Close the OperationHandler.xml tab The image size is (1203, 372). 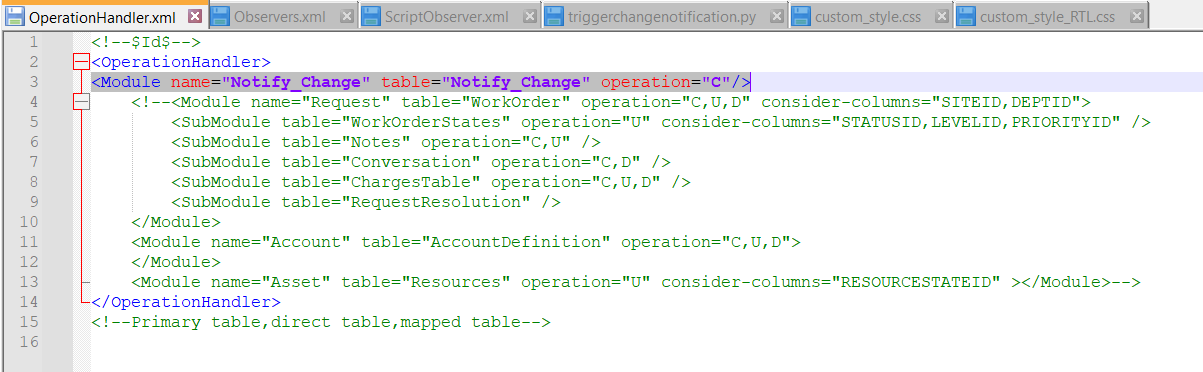[194, 16]
